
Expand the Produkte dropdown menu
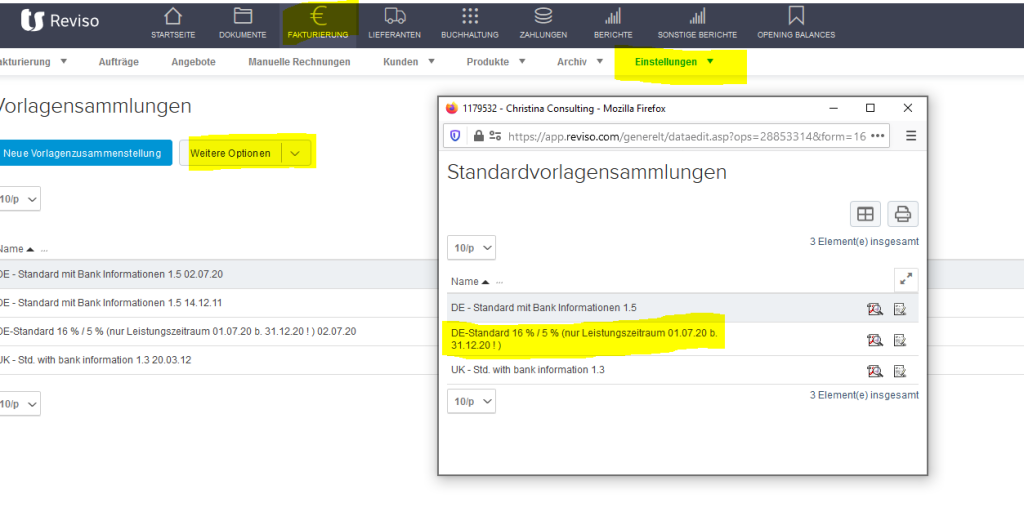(x=522, y=61)
